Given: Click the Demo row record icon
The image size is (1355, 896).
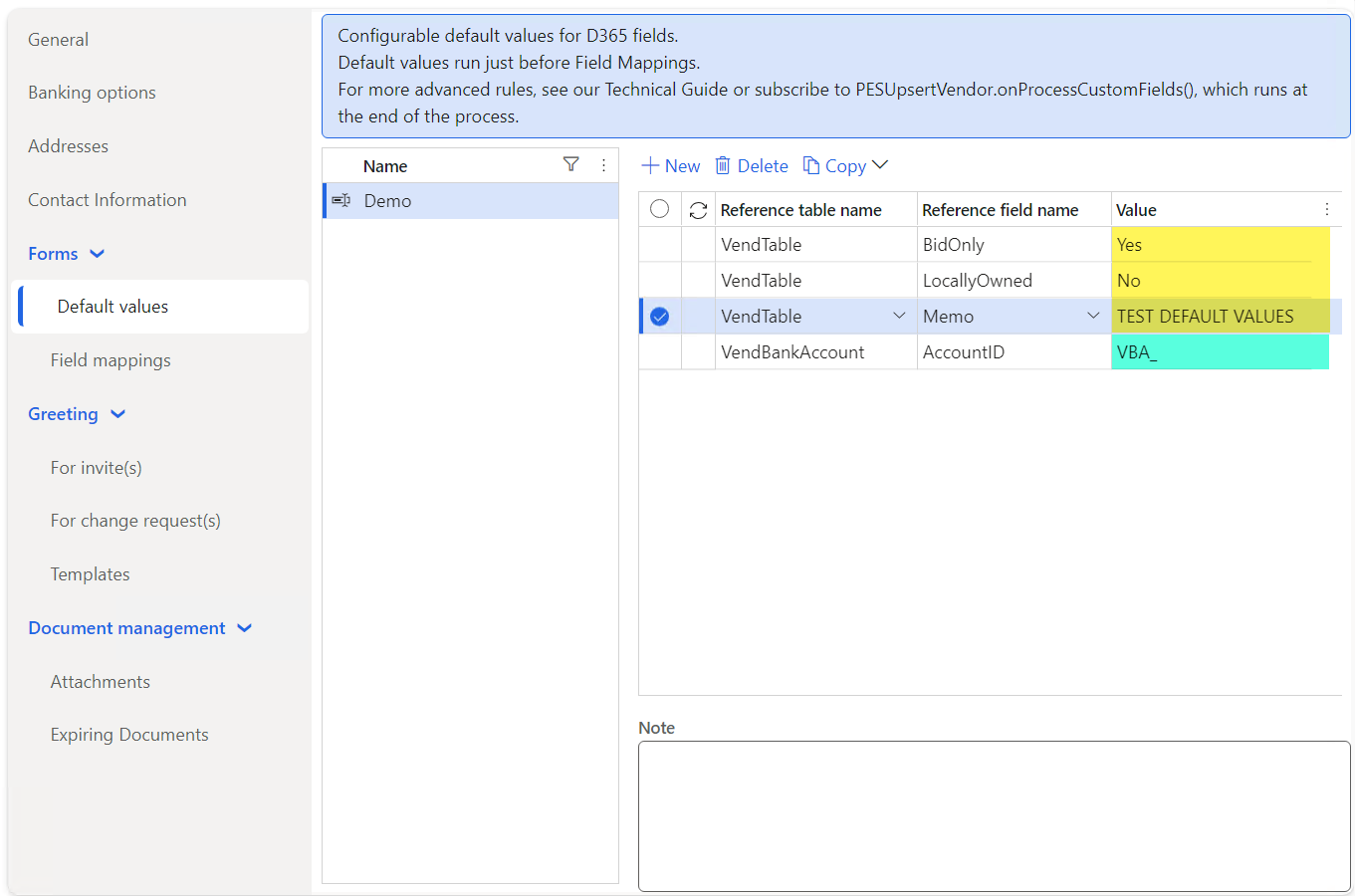Looking at the screenshot, I should (340, 200).
